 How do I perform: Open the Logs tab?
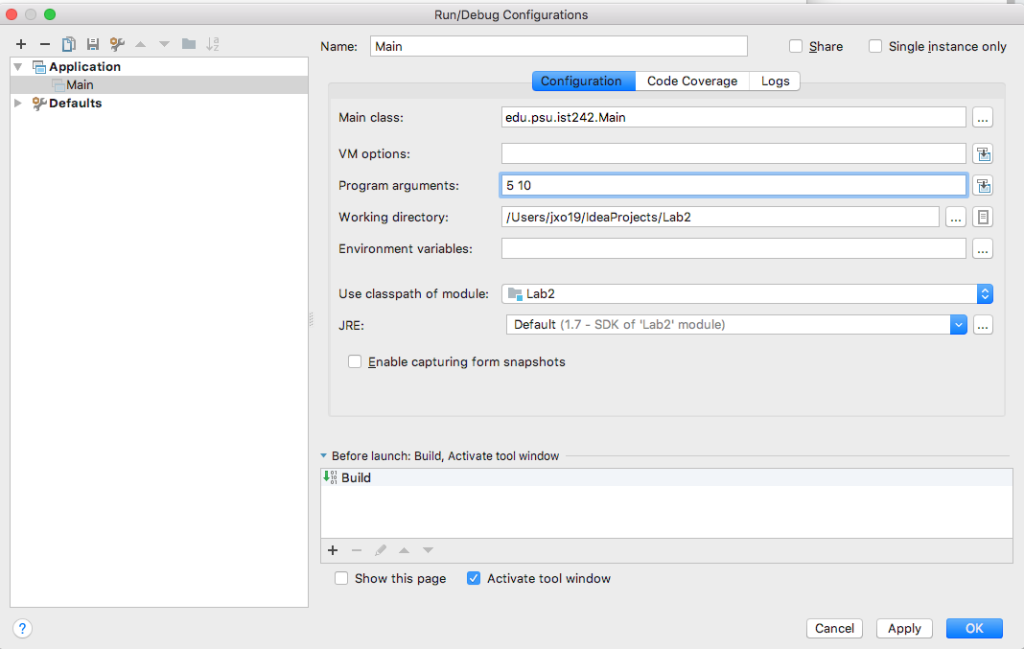[x=774, y=81]
